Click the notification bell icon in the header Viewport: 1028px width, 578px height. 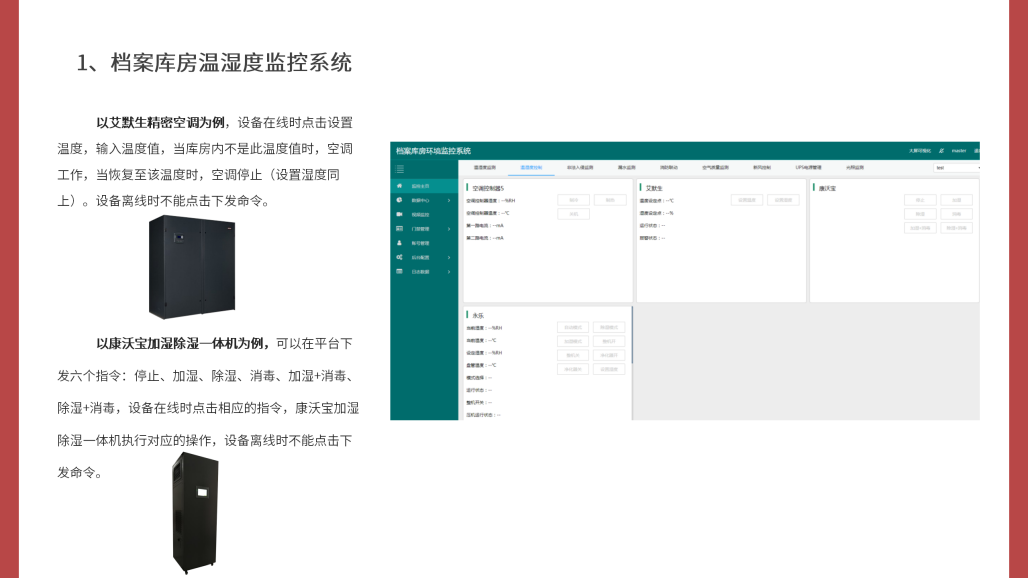941,150
